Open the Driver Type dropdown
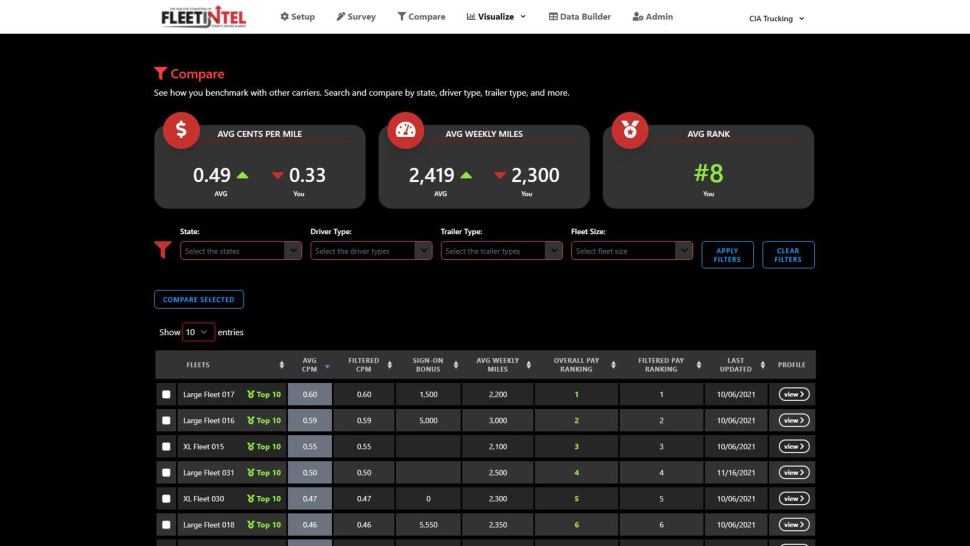Image resolution: width=970 pixels, height=546 pixels. tap(371, 250)
